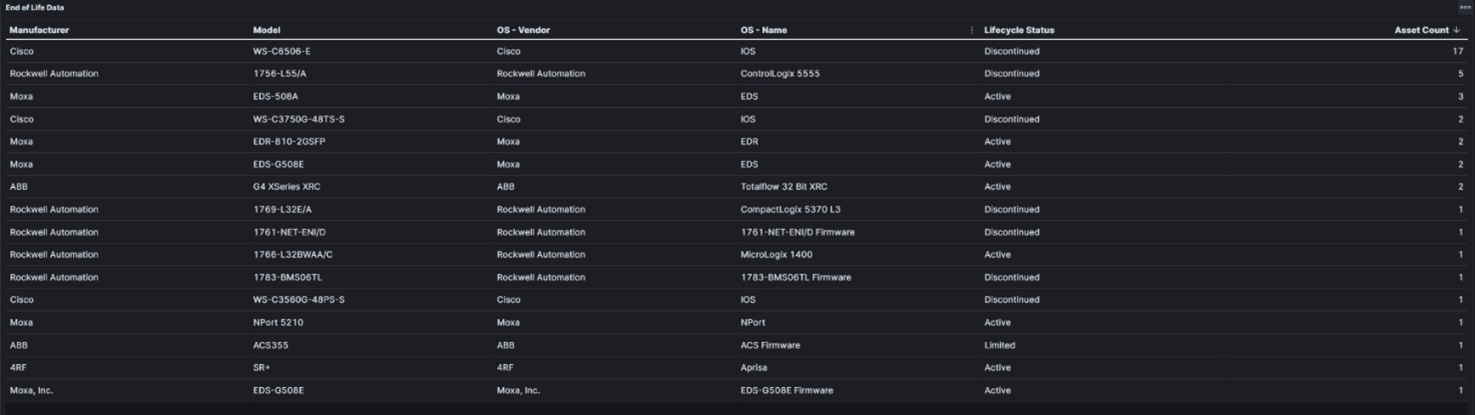1475x415 pixels.
Task: Click the ACS355 model cell
Action: (270, 345)
